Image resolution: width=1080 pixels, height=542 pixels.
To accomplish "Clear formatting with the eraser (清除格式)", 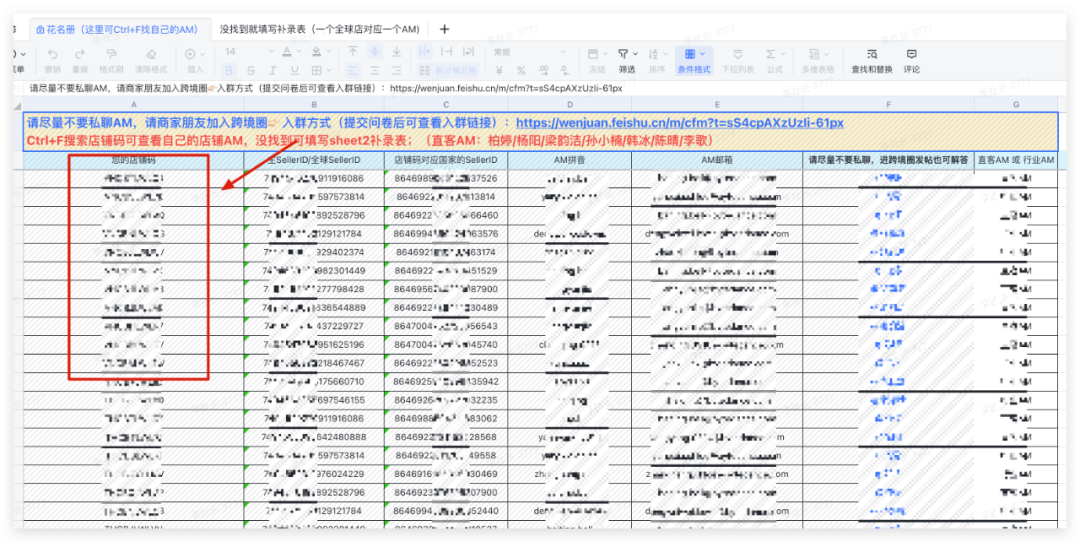I will pyautogui.click(x=151, y=60).
